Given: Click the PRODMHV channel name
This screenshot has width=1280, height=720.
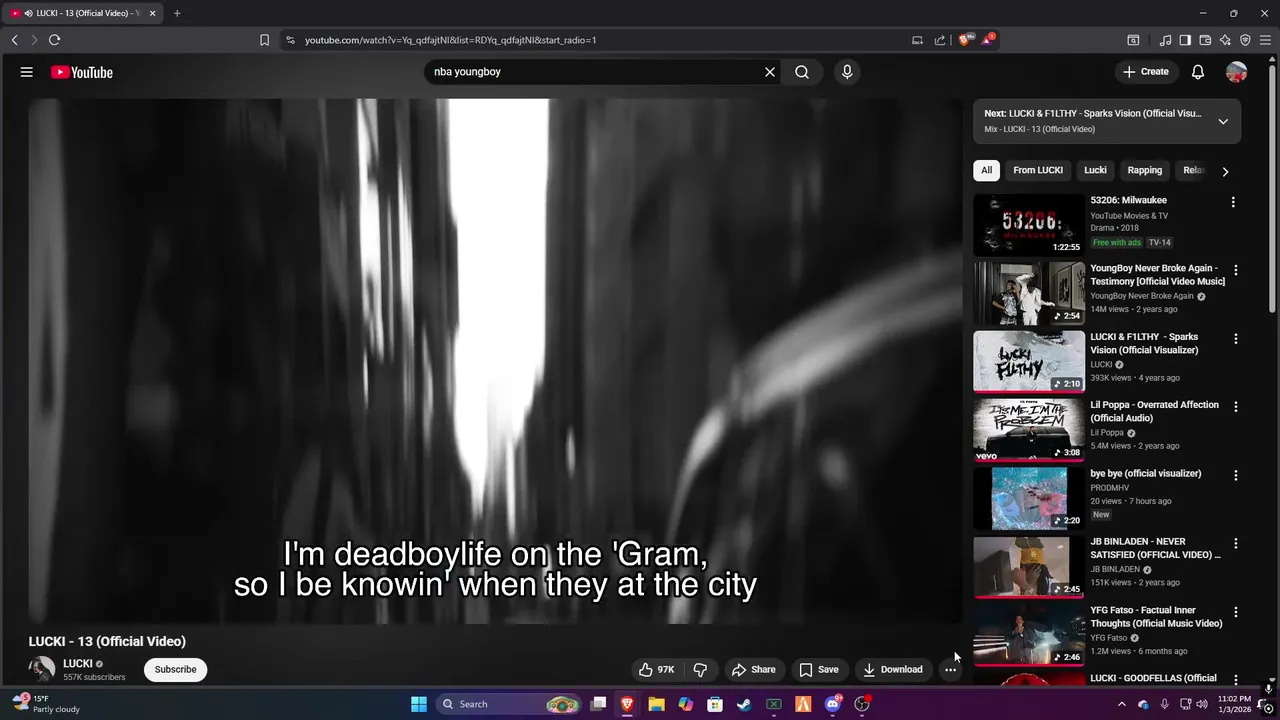Looking at the screenshot, I should tap(1109, 488).
